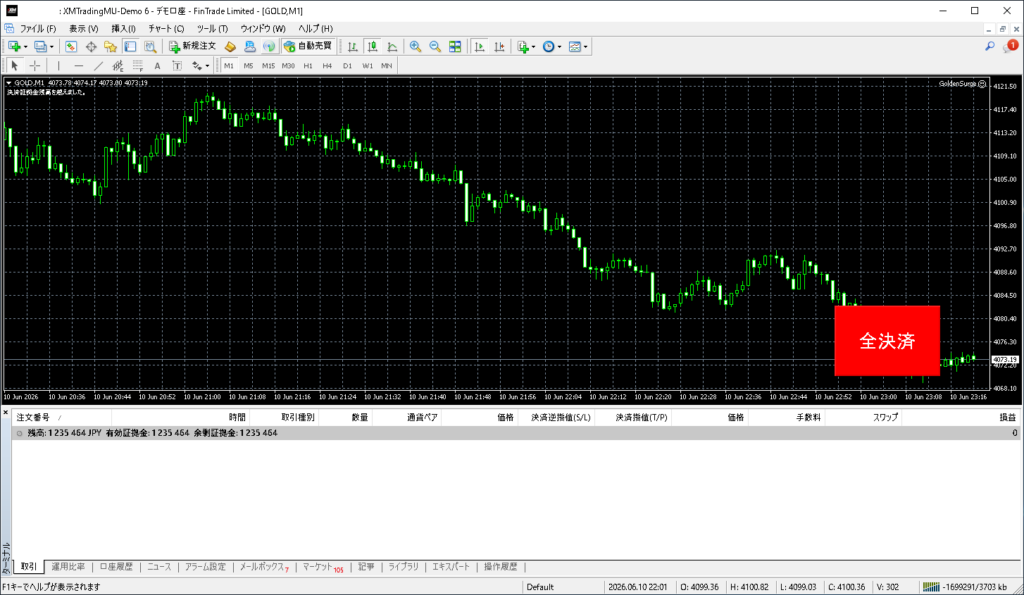Open the Data Window crosshair-circle icon
This screenshot has height=595, width=1024.
click(91, 46)
